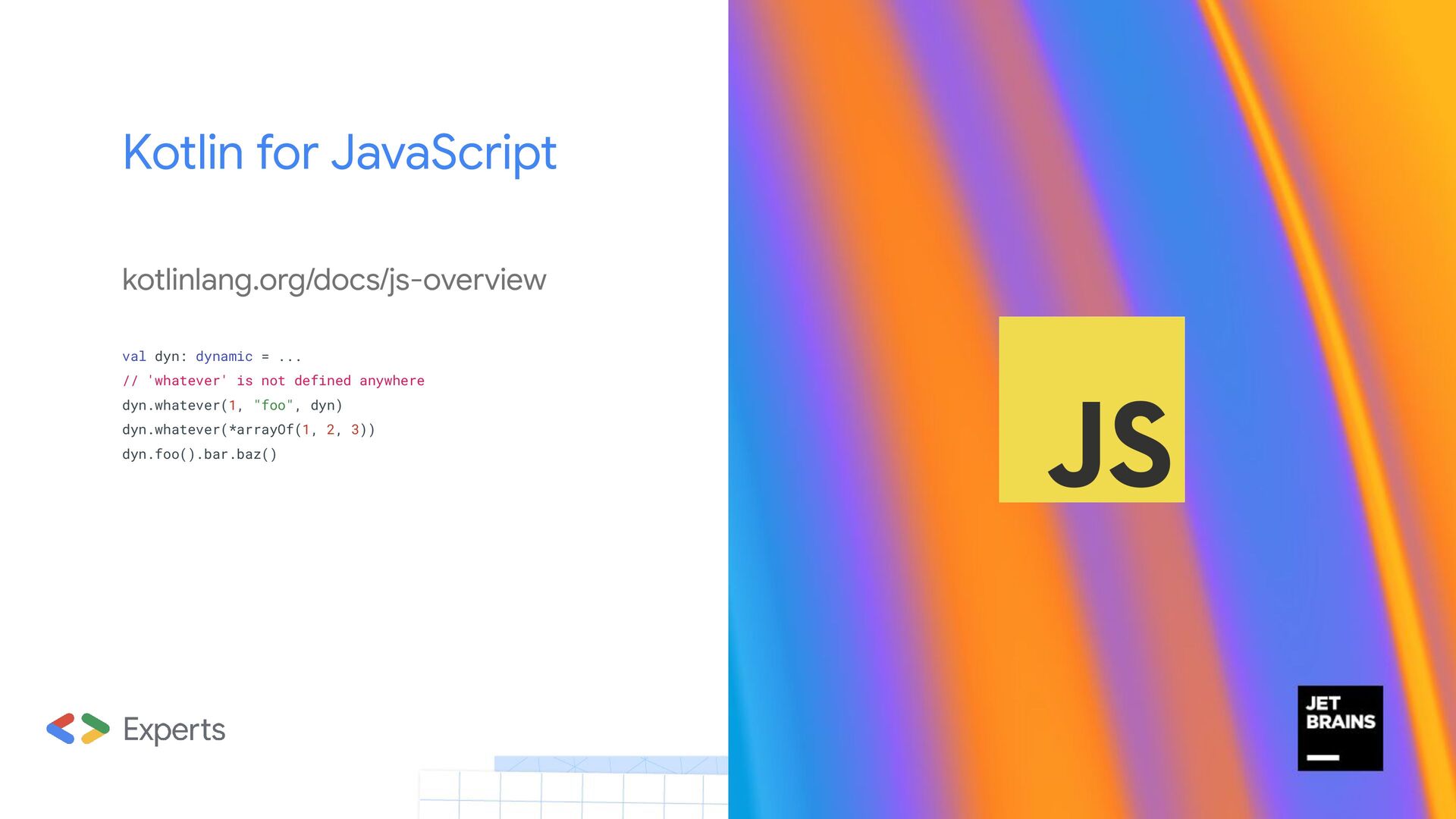
Task: Click the dyn.whatever(1, "foo", dyn) line
Action: 232,405
